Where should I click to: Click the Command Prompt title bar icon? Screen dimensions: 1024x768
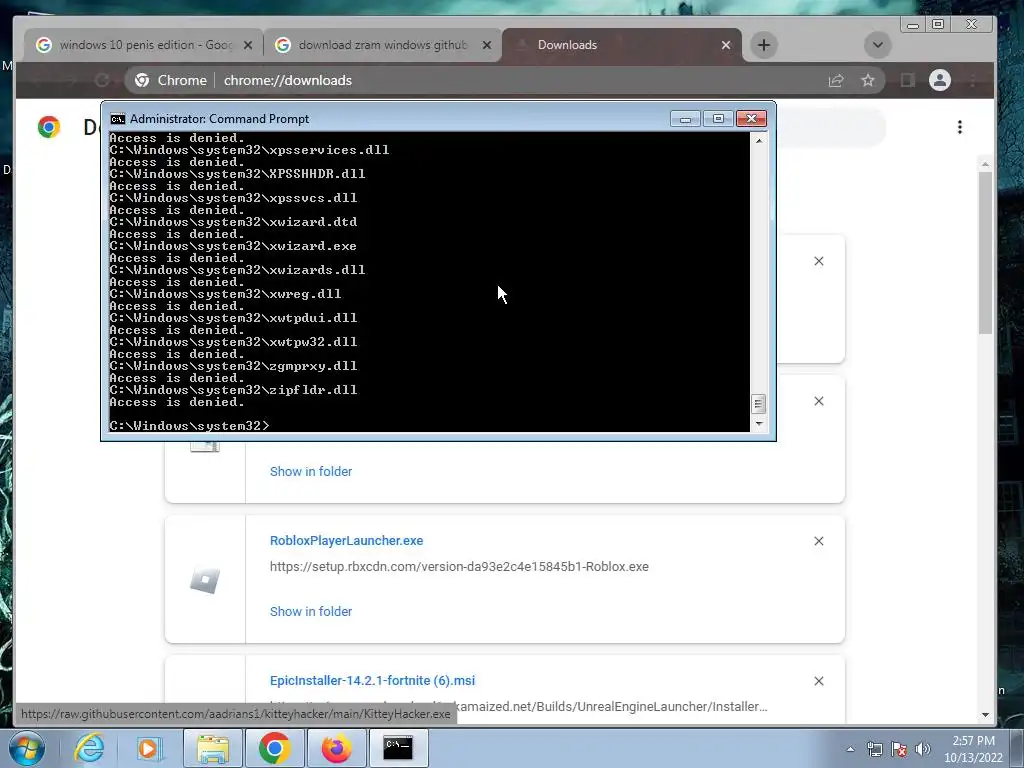[x=118, y=119]
